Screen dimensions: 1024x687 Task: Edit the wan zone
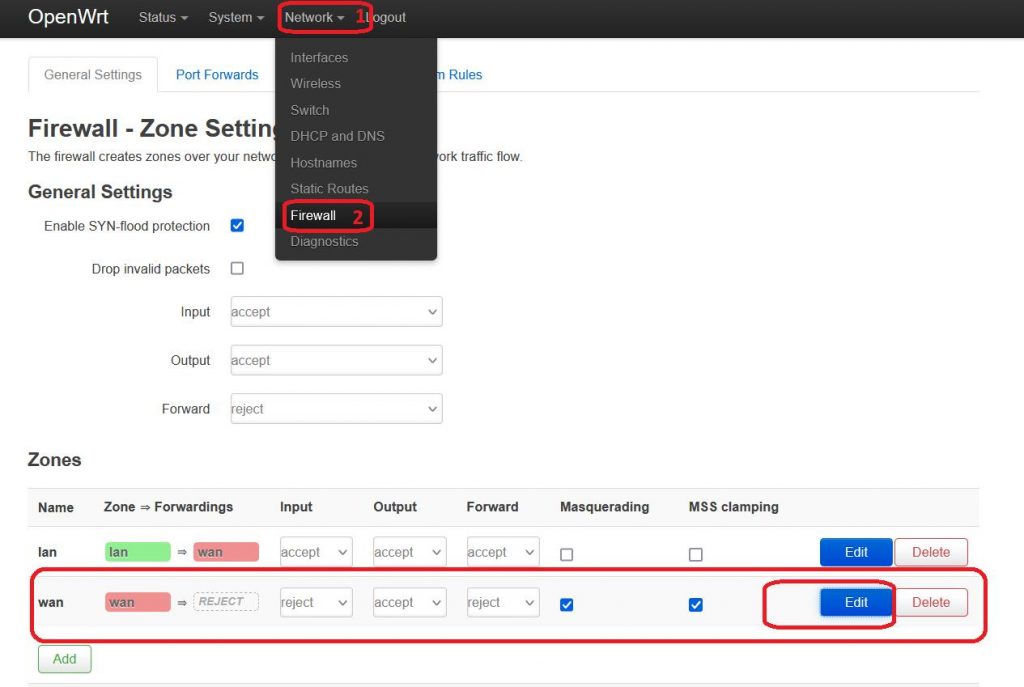(856, 602)
